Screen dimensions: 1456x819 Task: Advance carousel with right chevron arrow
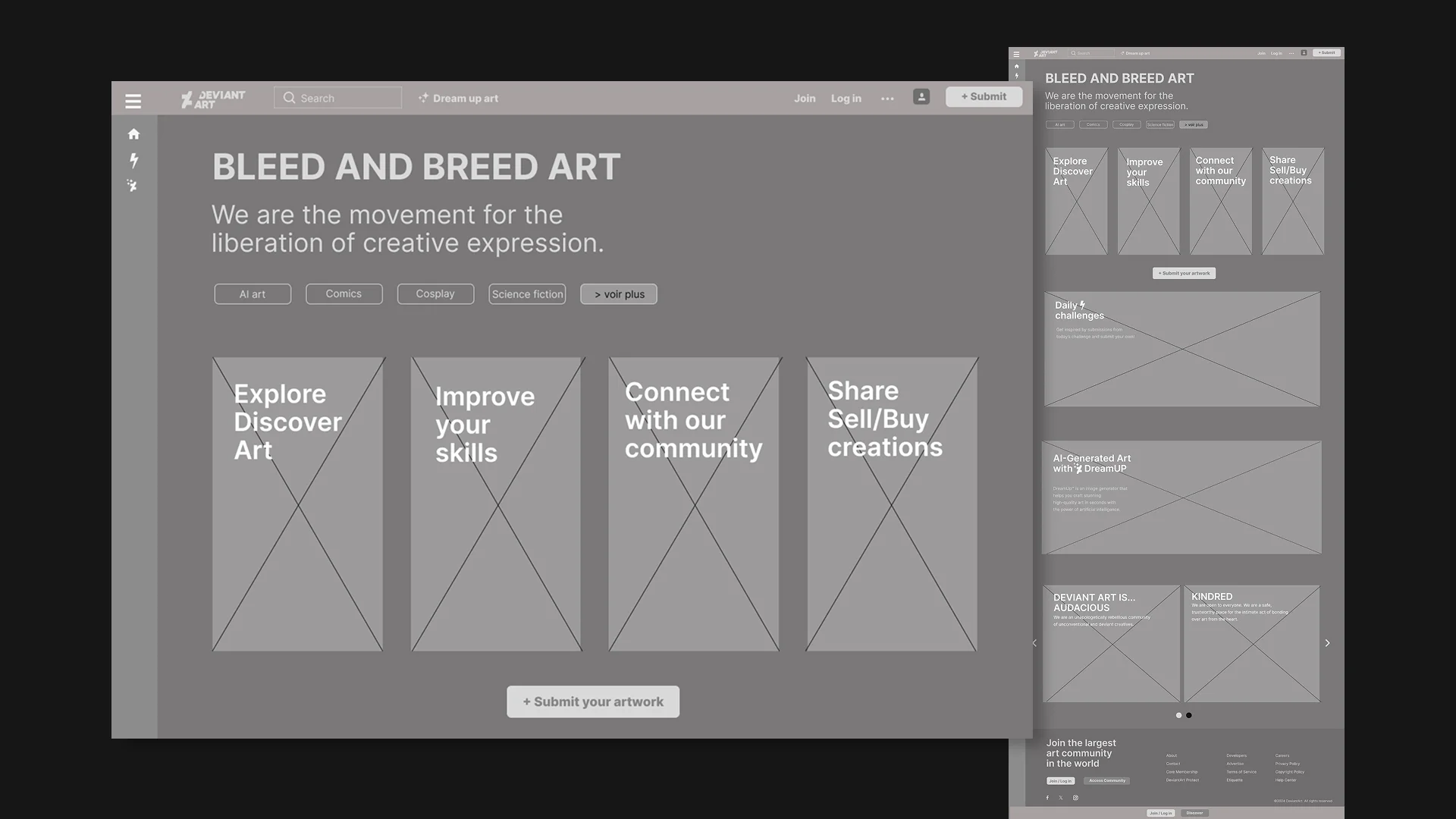click(1328, 643)
